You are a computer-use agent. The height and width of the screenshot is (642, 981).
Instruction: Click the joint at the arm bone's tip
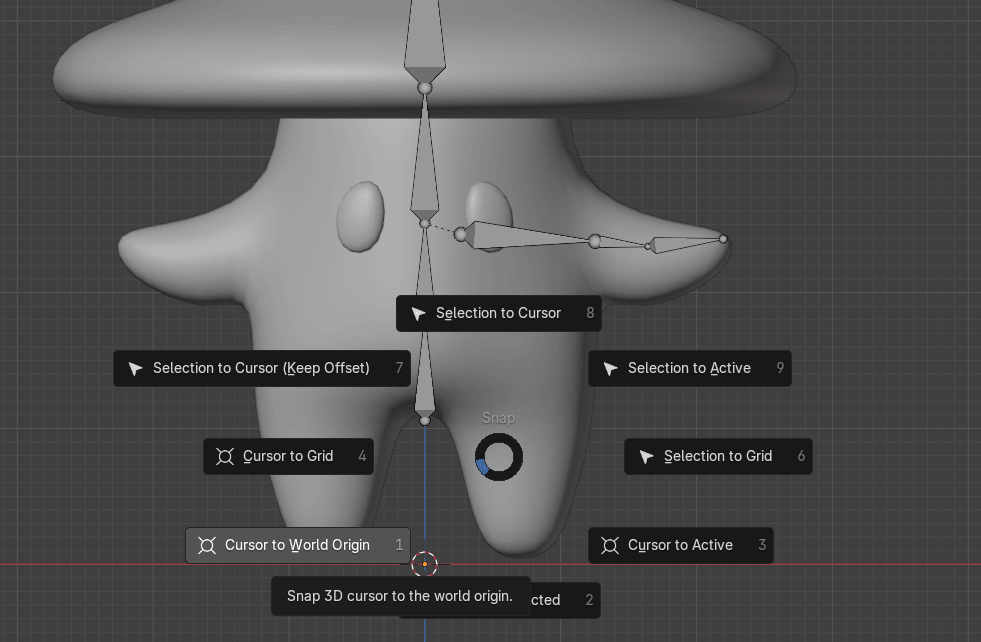[723, 239]
